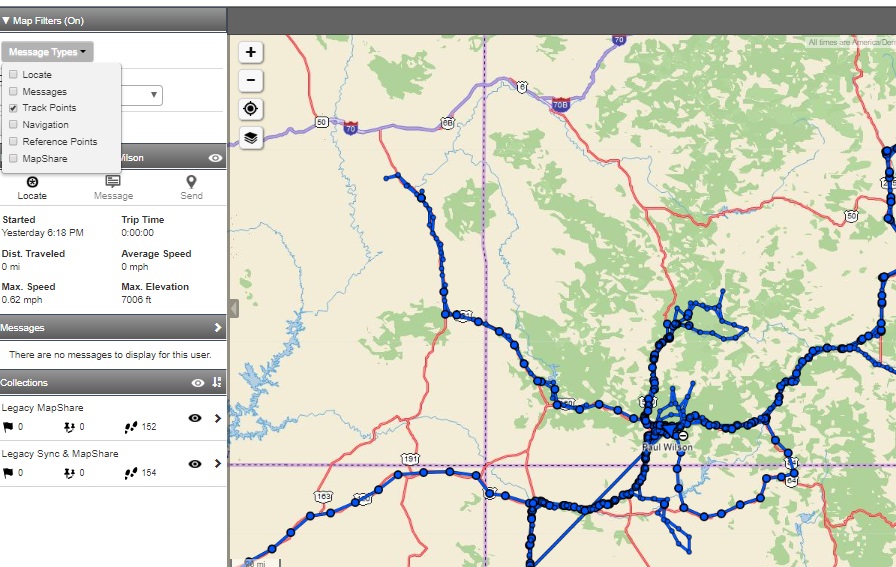Image resolution: width=896 pixels, height=567 pixels.
Task: Open the Message compose icon
Action: point(113,182)
